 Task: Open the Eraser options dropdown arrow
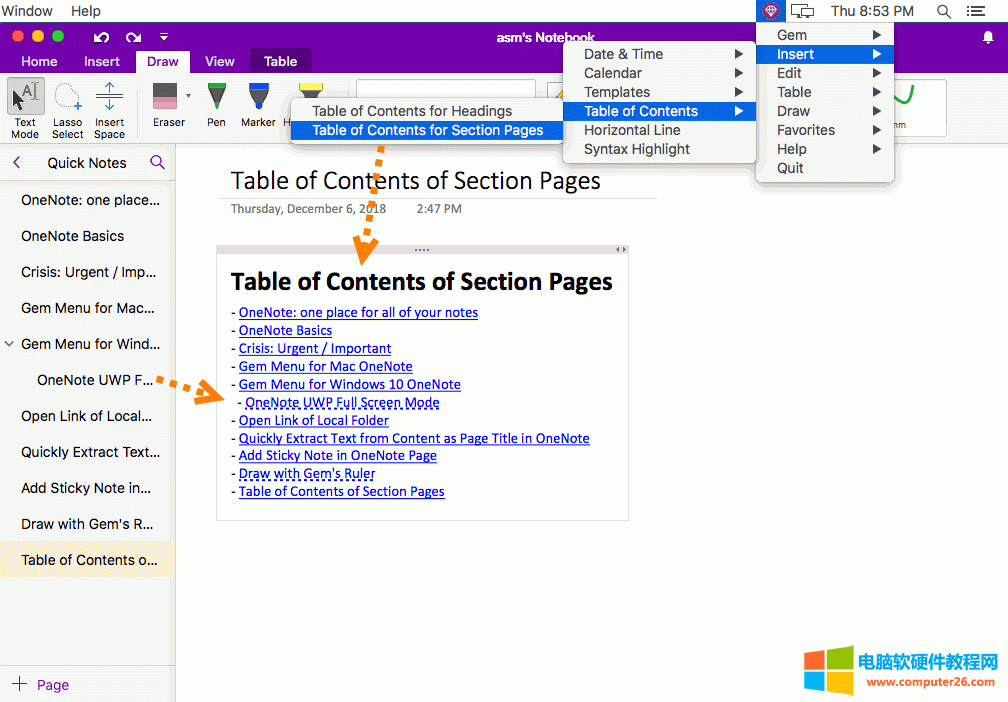(188, 96)
